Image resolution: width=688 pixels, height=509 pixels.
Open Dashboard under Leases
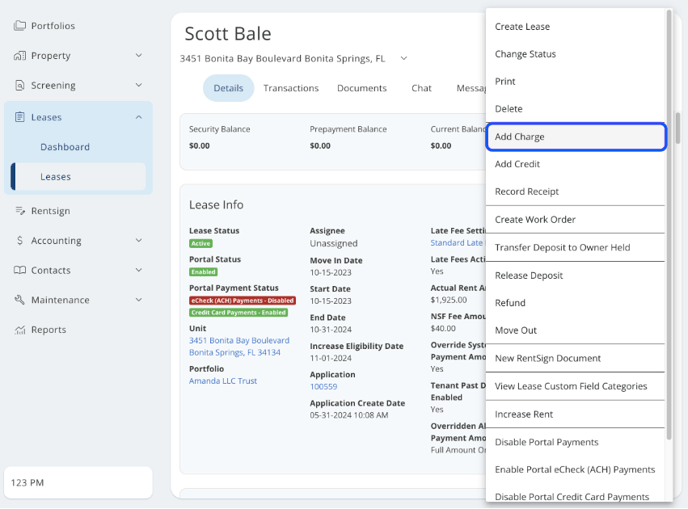[x=65, y=147]
